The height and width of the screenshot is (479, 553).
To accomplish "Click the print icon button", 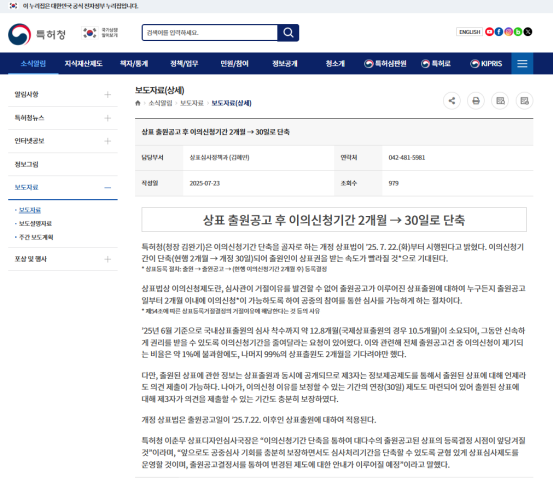I will point(476,101).
